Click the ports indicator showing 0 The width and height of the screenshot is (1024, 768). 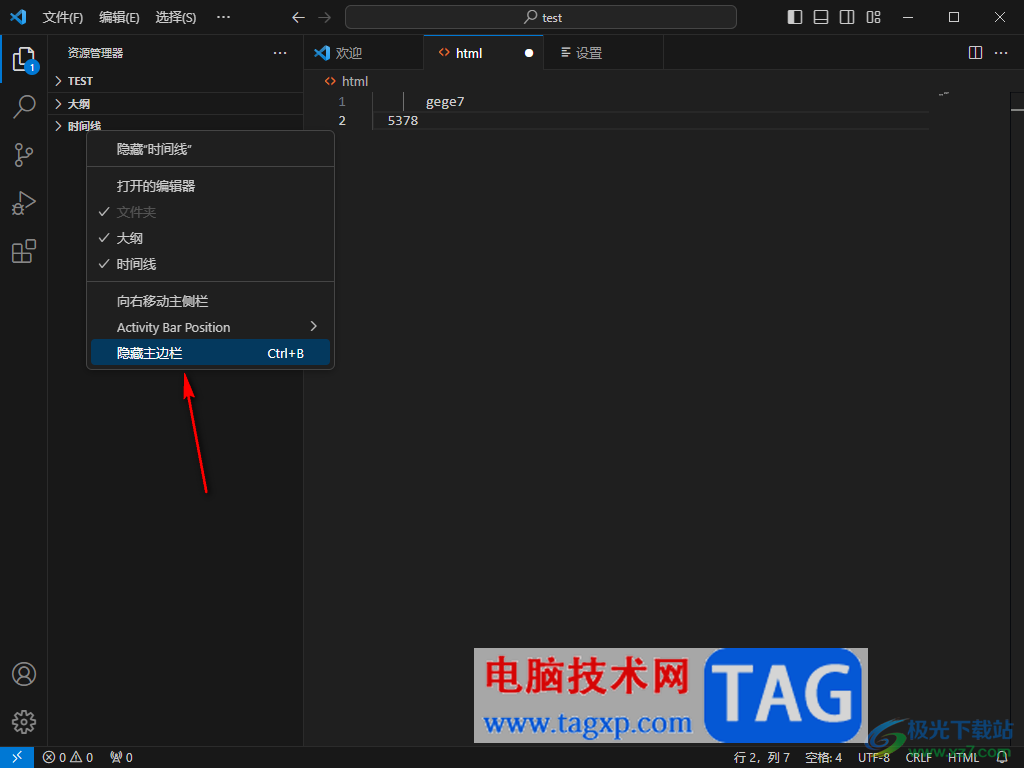(x=121, y=757)
